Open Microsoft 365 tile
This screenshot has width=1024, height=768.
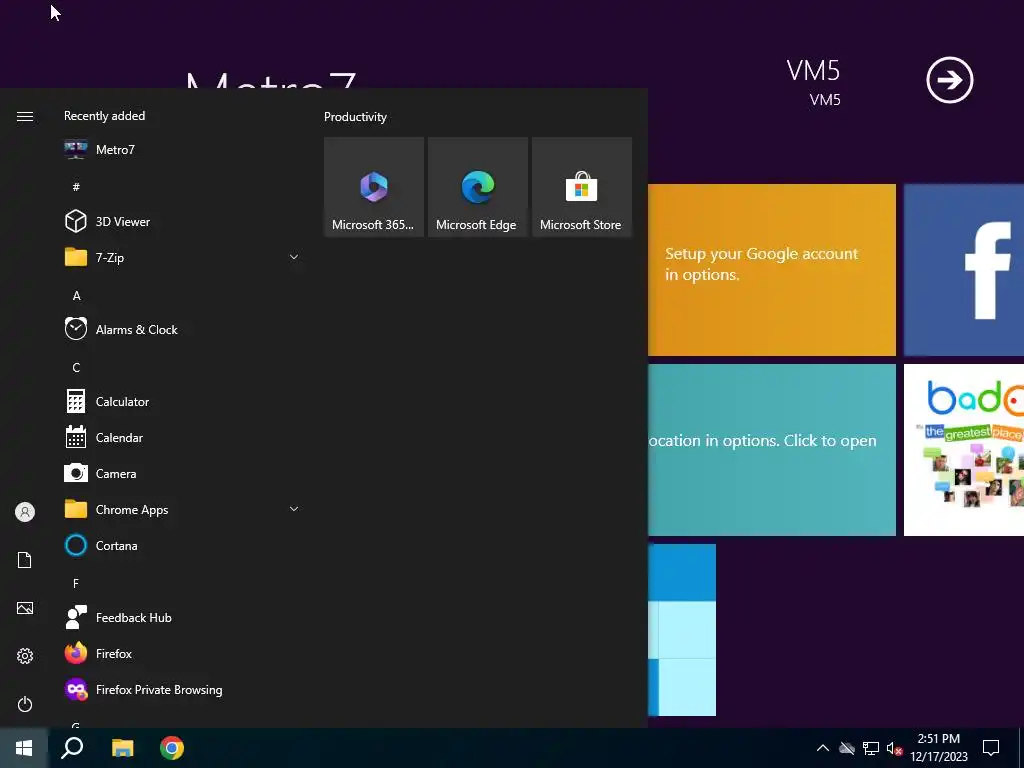(x=374, y=187)
